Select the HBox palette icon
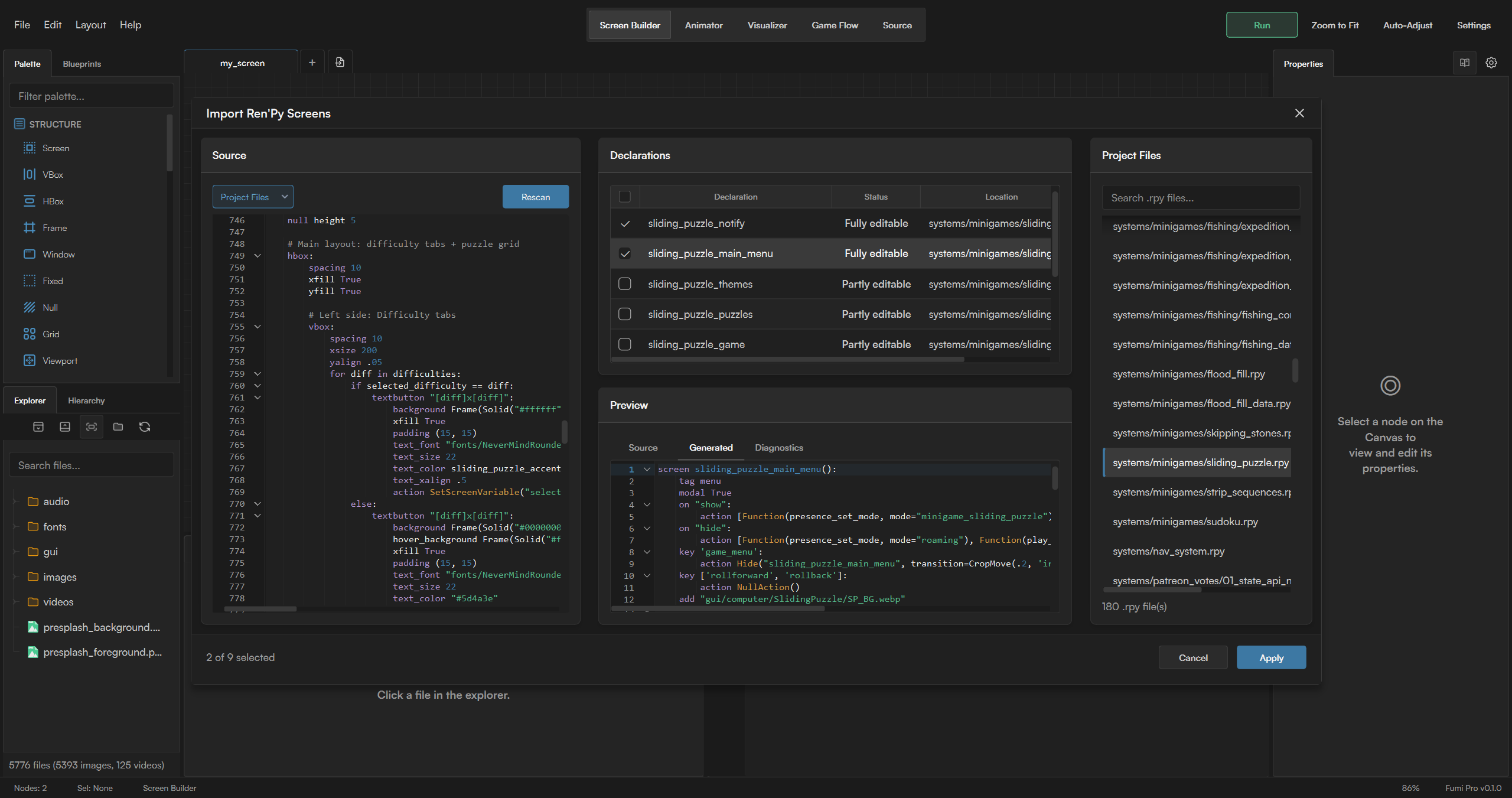 point(30,201)
